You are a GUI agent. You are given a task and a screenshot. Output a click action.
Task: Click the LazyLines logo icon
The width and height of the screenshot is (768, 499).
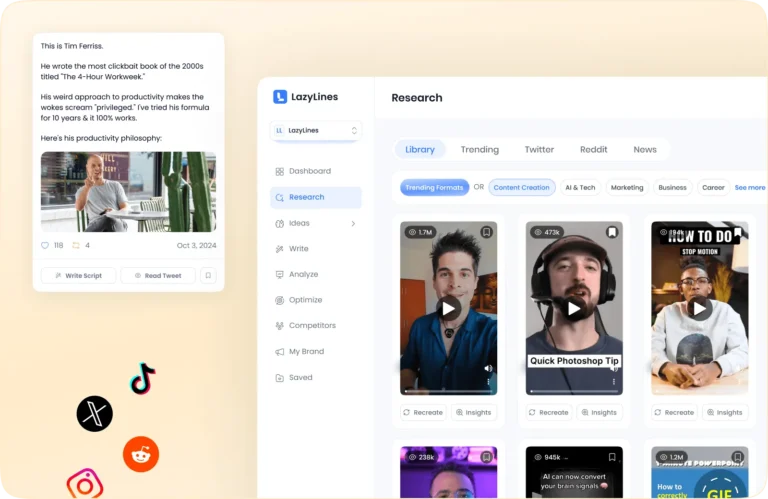(x=280, y=97)
